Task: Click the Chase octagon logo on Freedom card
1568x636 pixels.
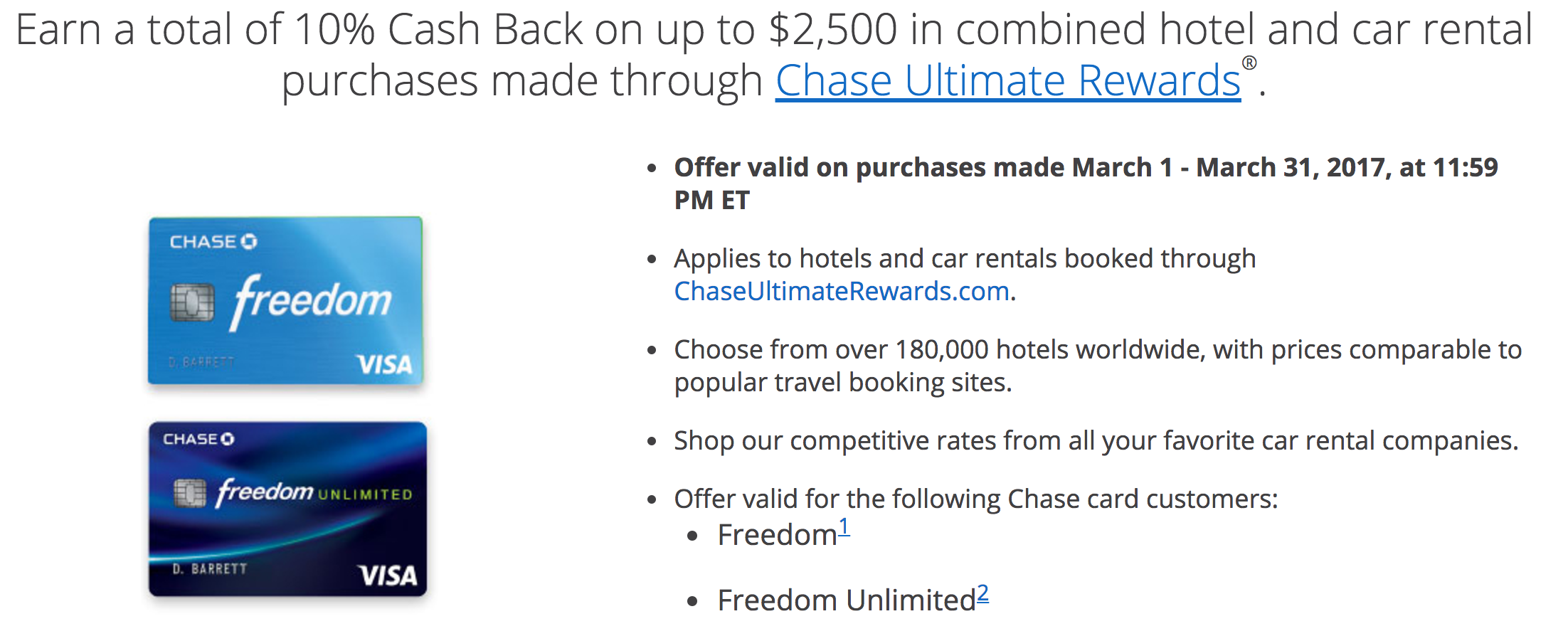Action: pos(248,242)
